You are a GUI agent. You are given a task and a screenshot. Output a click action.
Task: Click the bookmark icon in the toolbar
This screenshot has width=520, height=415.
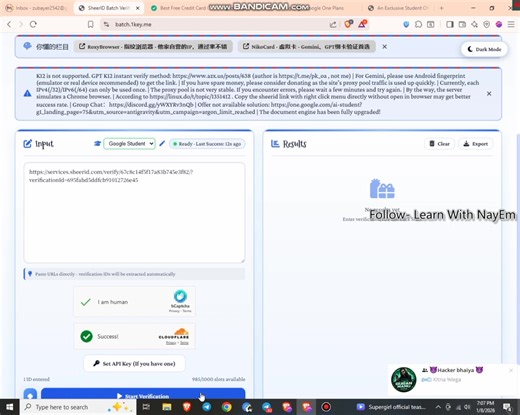pos(90,24)
